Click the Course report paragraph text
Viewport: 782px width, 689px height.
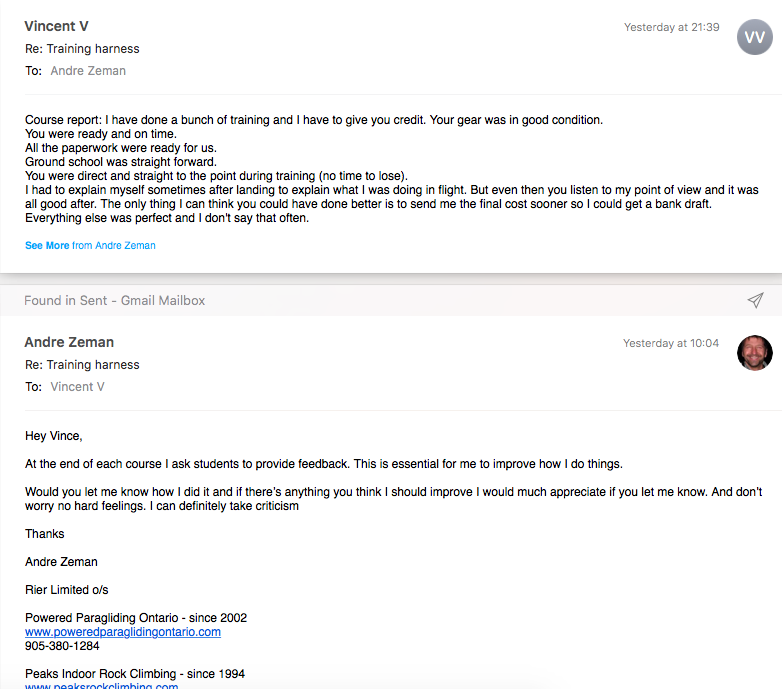tap(391, 169)
